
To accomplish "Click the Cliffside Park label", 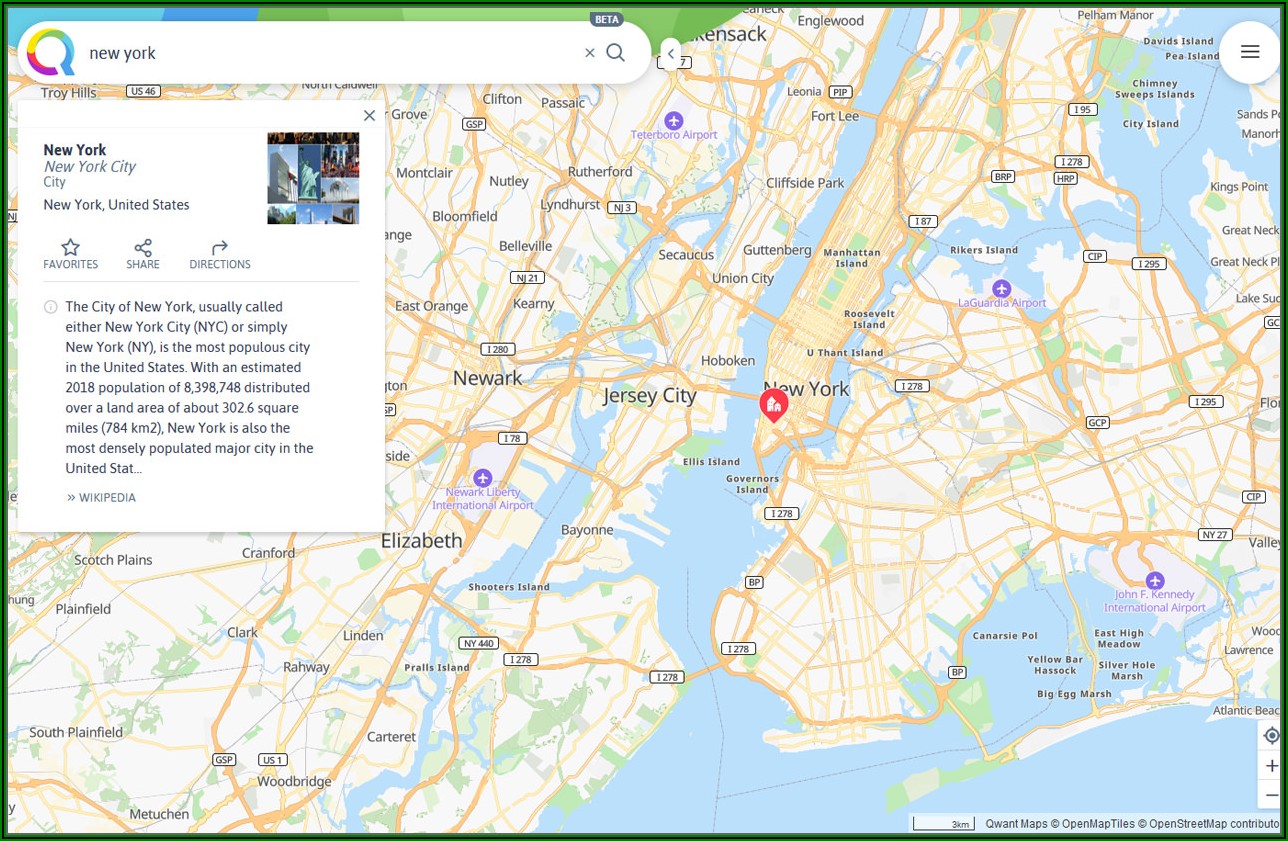I will tap(805, 183).
